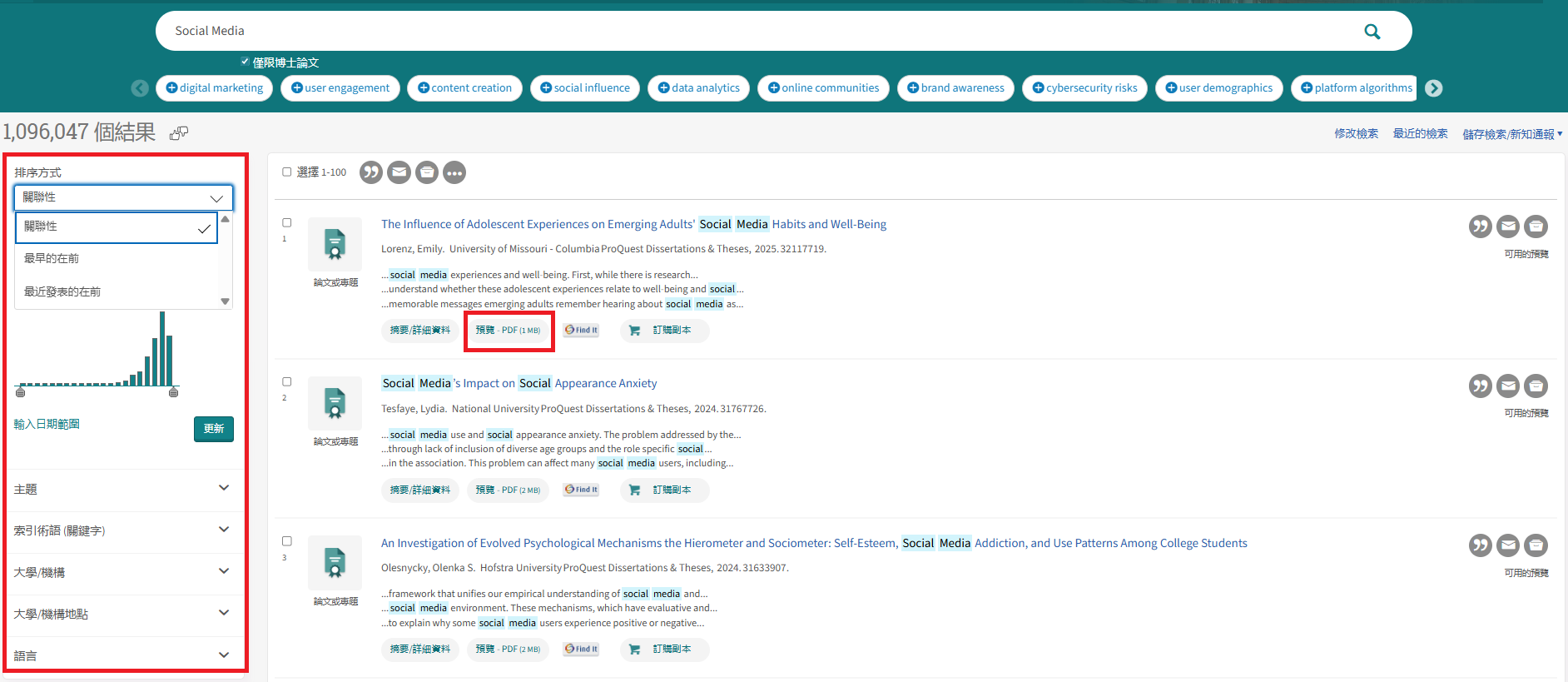1568x682 pixels.
Task: Toggle the 僅限博士論文 checkbox
Action: coord(245,62)
